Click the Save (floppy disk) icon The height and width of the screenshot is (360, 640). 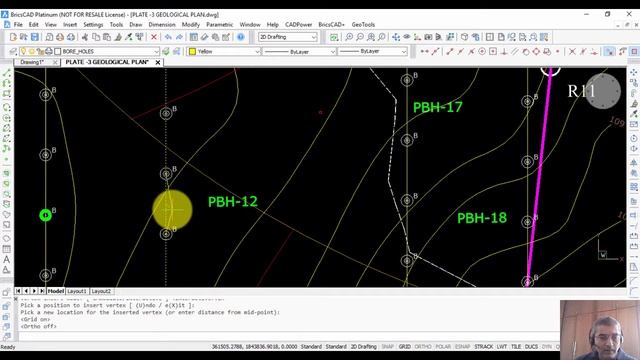(35, 37)
